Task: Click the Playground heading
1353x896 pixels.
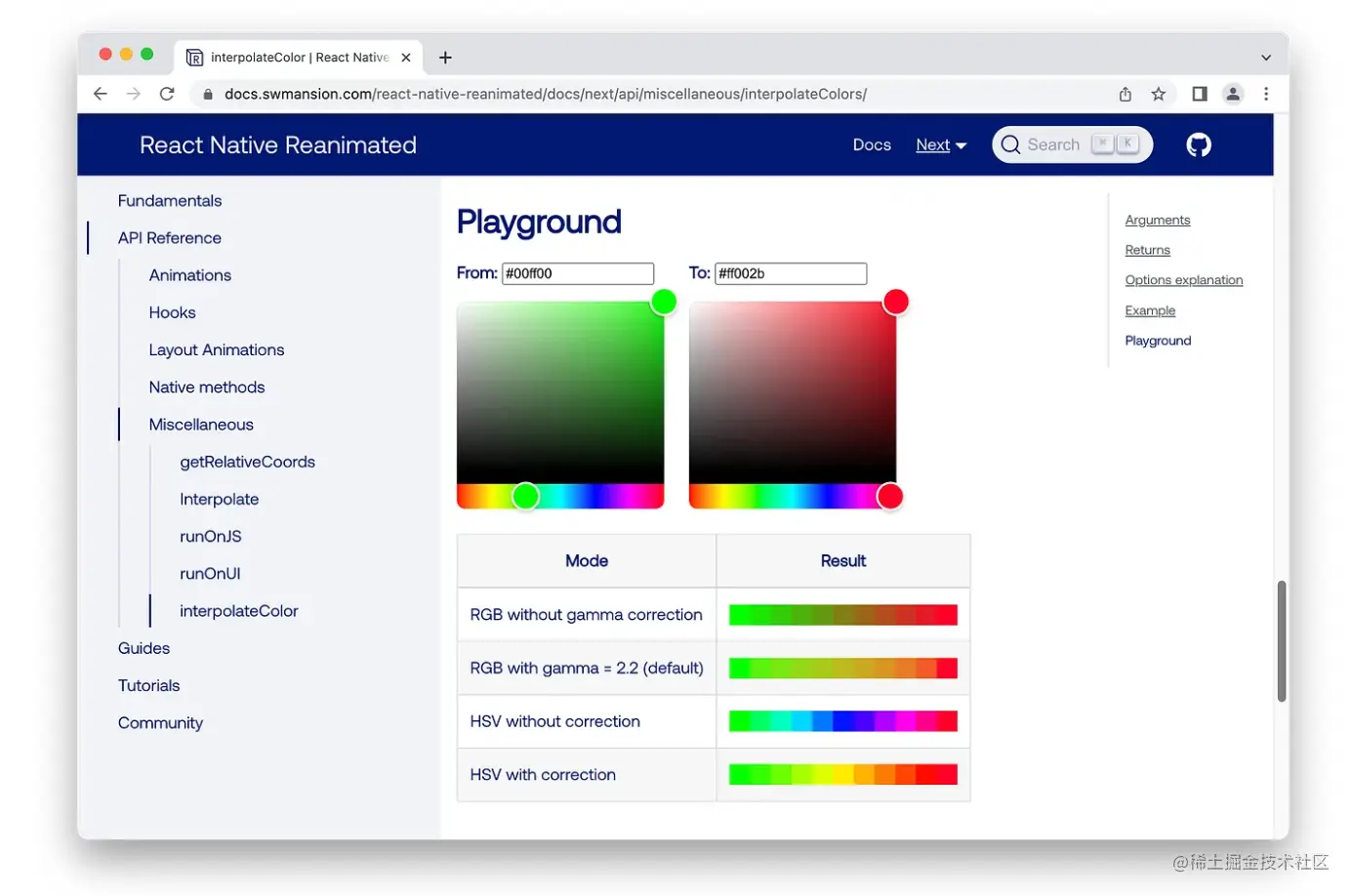Action: pyautogui.click(x=539, y=223)
